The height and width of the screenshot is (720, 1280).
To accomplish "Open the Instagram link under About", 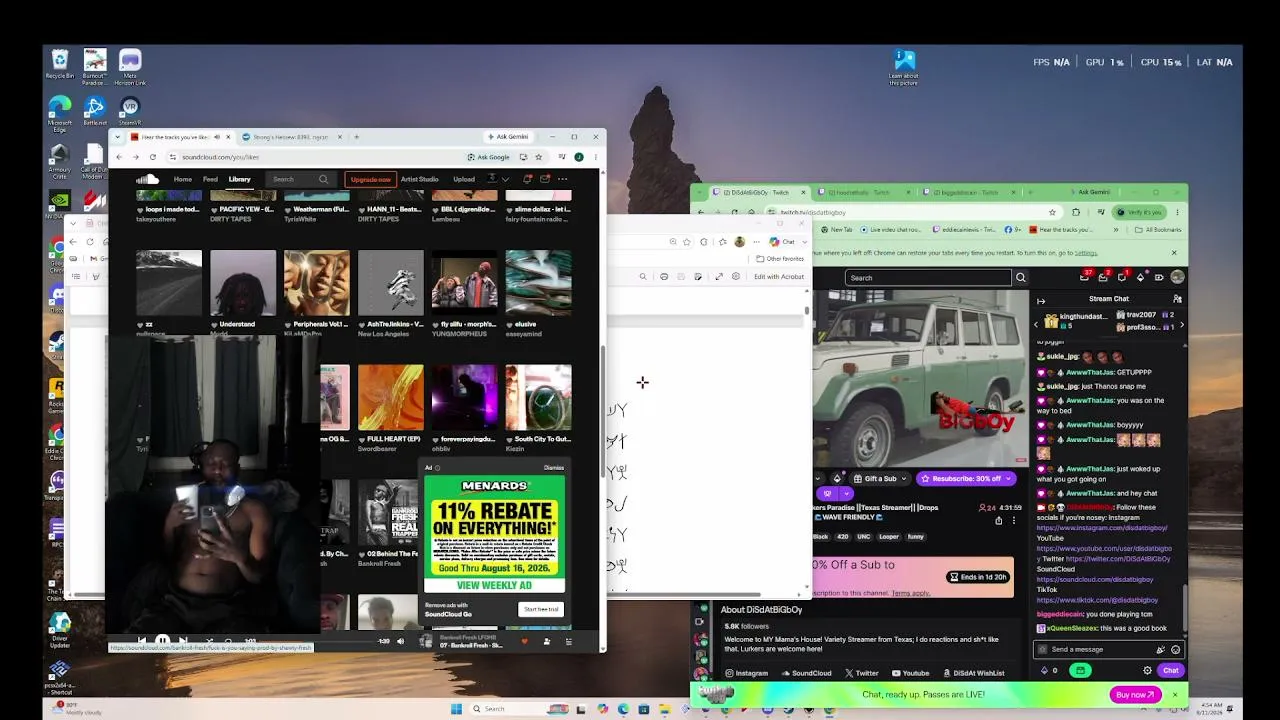I will pos(746,673).
